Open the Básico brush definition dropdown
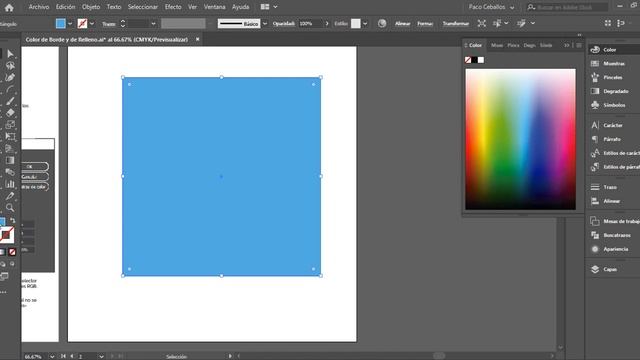Screen dimensions: 640x360 [265, 24]
